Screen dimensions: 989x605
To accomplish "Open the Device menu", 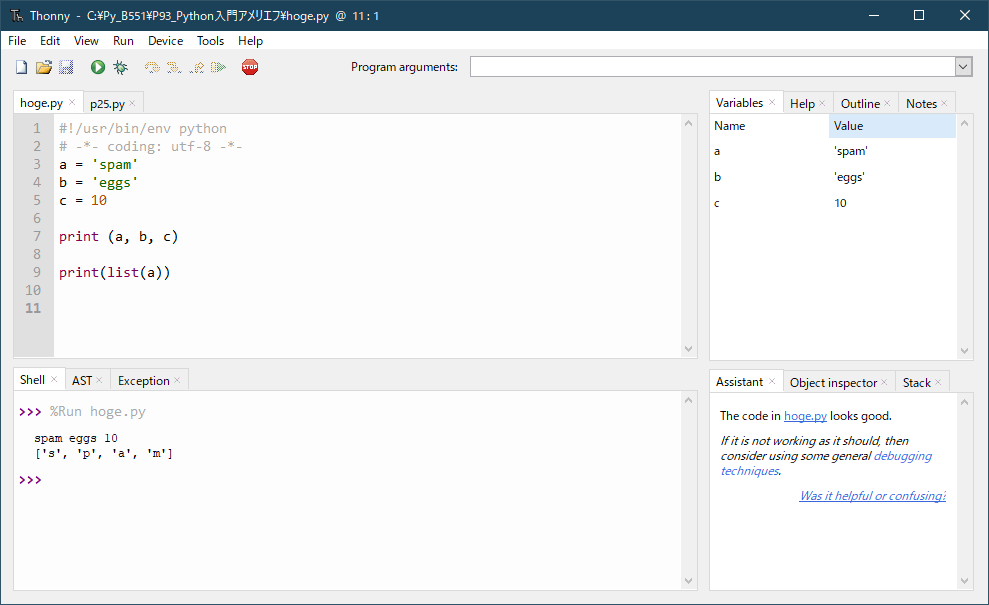I will click(x=165, y=40).
